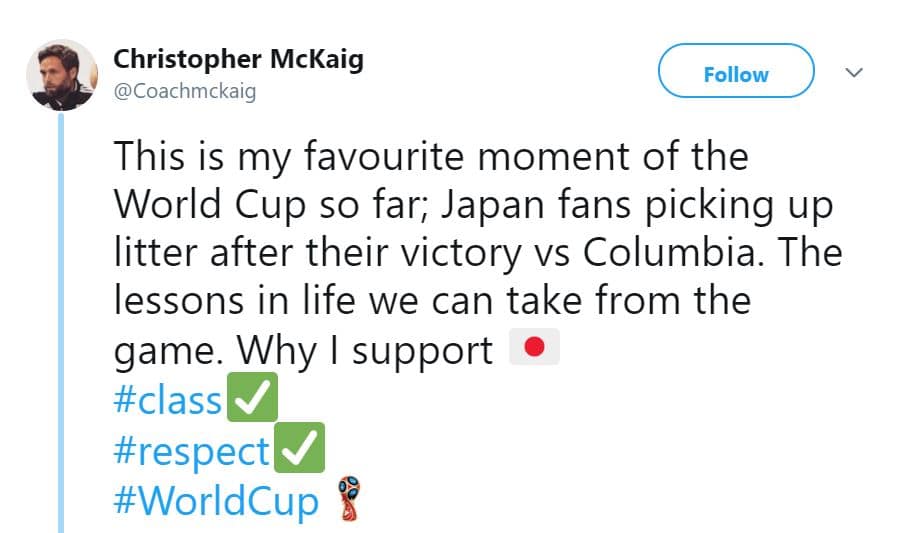This screenshot has height=533, width=911.
Task: Click the Japan flag emoji
Action: [x=534, y=349]
